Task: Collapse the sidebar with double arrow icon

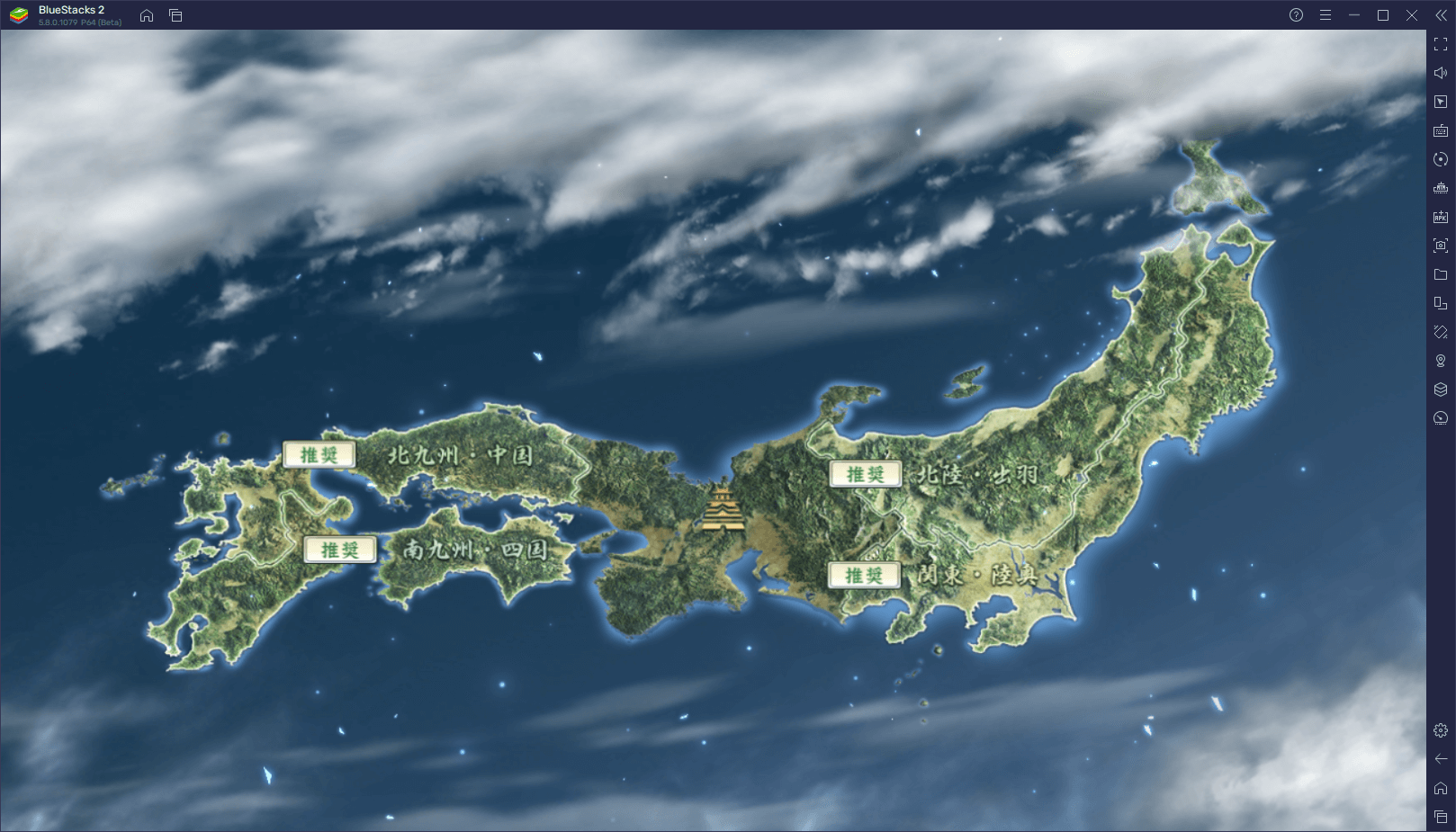Action: point(1441,15)
